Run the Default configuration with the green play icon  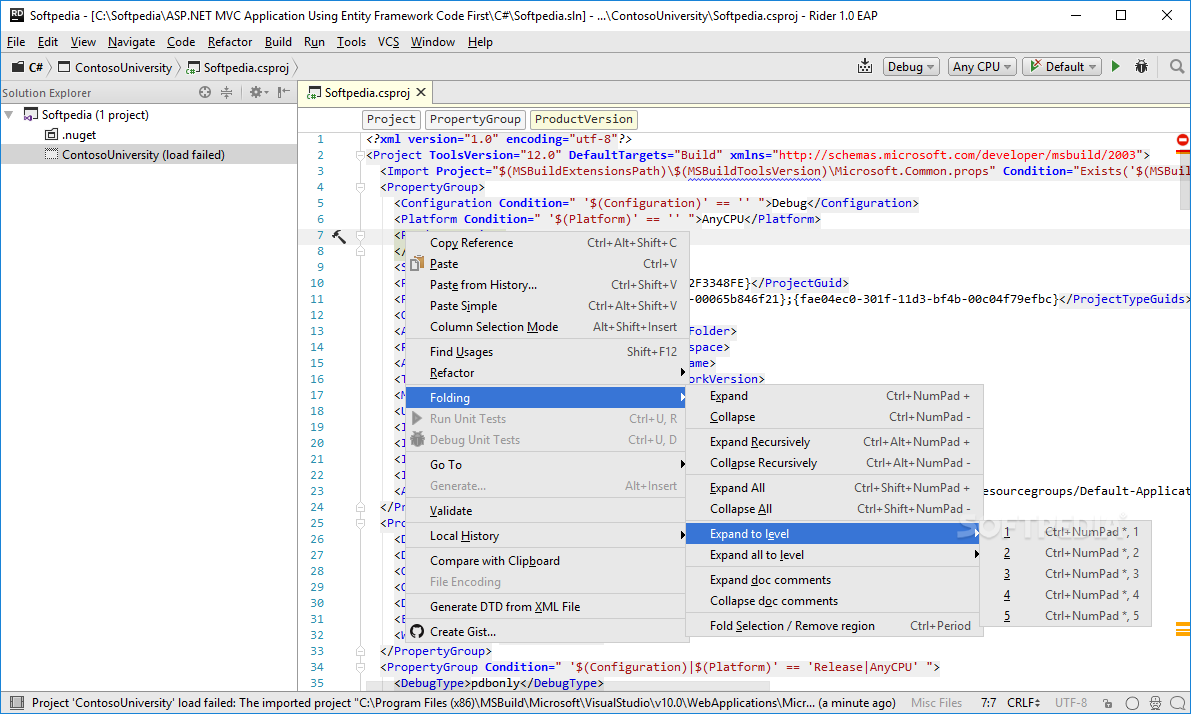coord(1116,67)
